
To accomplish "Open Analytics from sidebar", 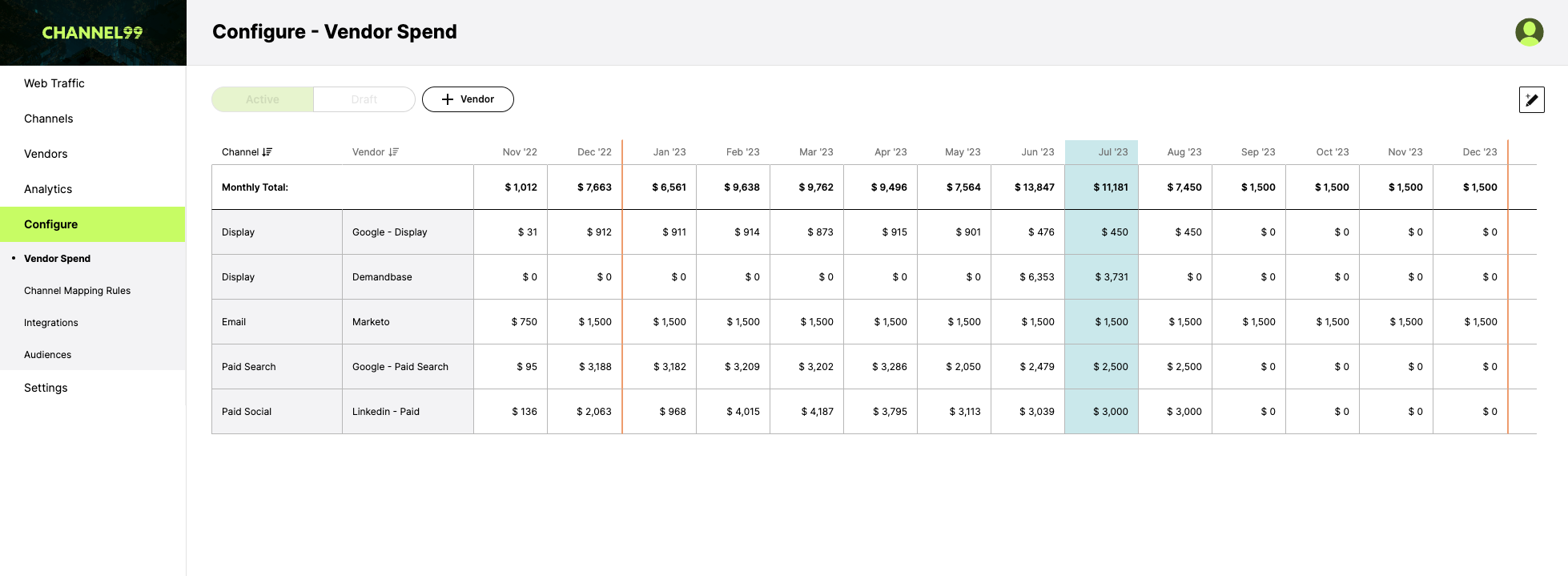I will (48, 189).
